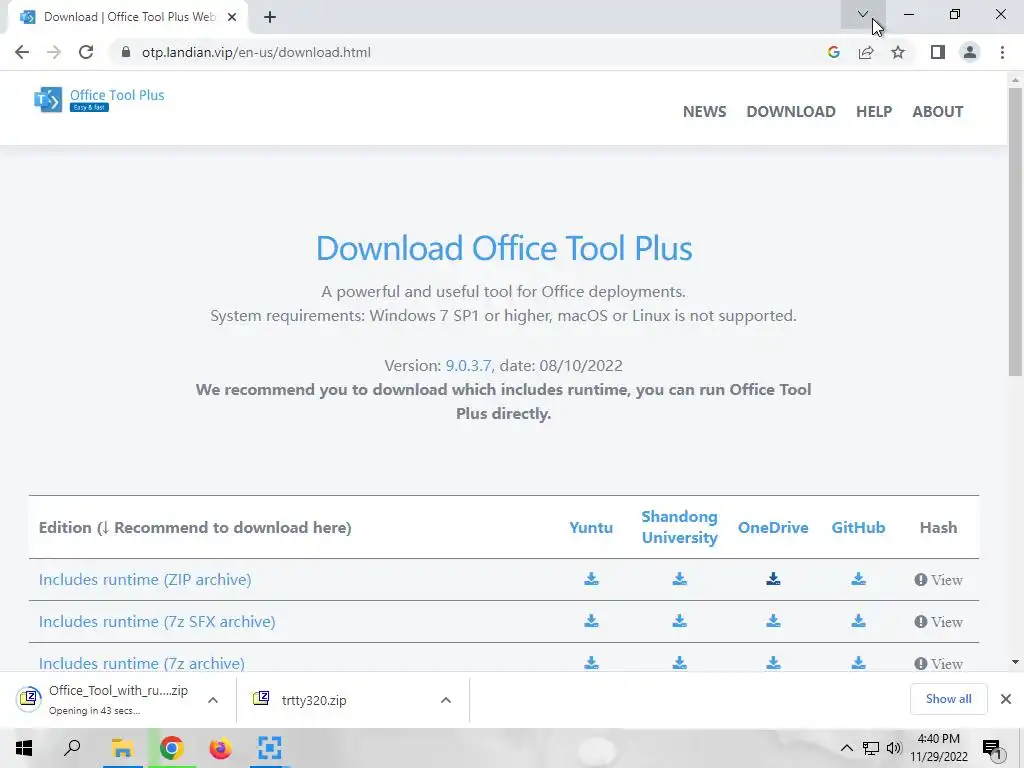Download ZIP archive from OneDrive
Image resolution: width=1024 pixels, height=768 pixels.
(773, 579)
